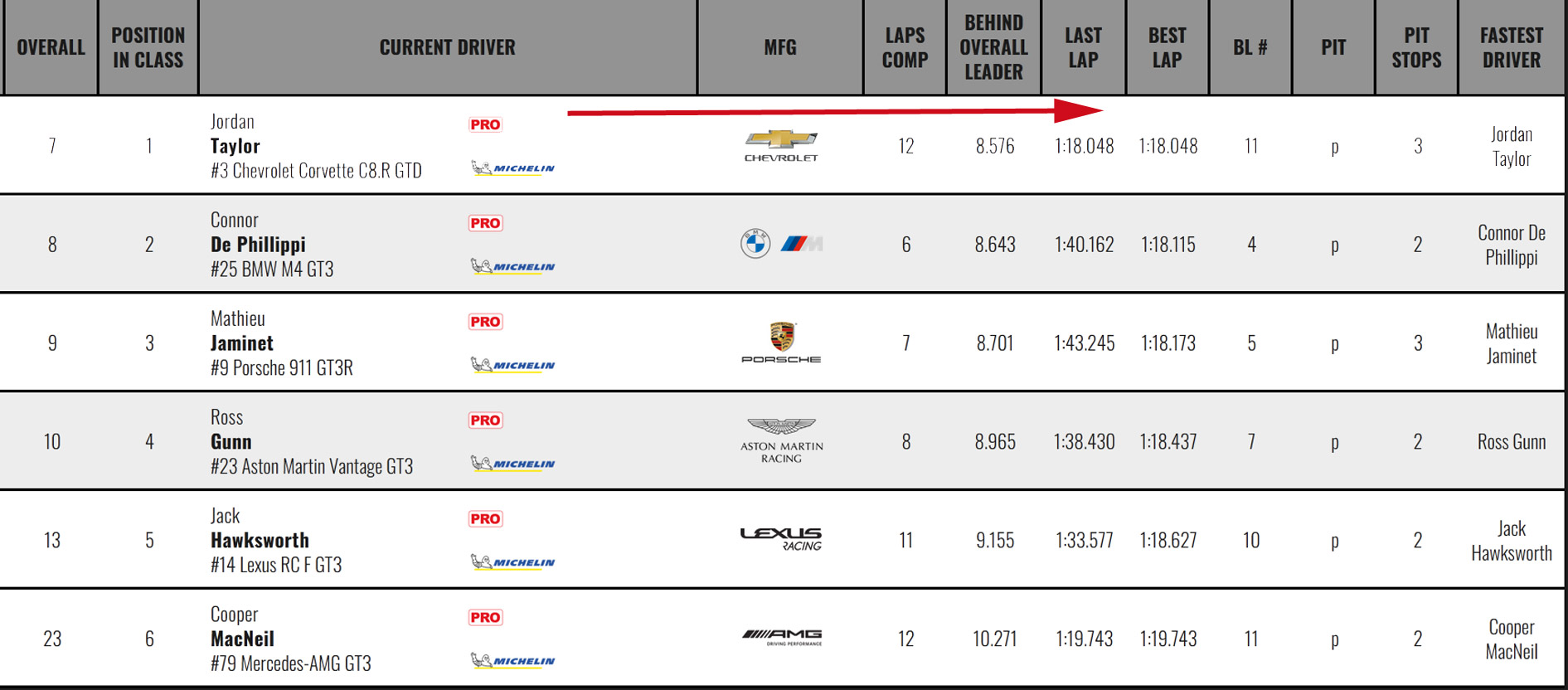Click the BMW roundel logo

coord(755,244)
